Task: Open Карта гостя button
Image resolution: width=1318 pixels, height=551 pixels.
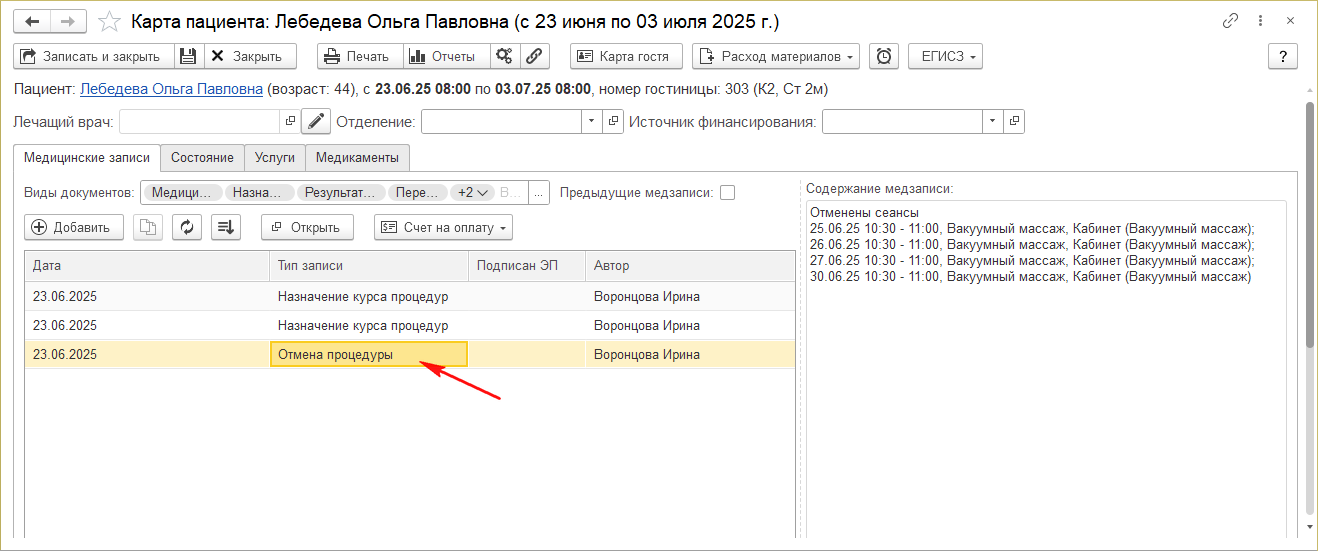Action: tap(626, 56)
